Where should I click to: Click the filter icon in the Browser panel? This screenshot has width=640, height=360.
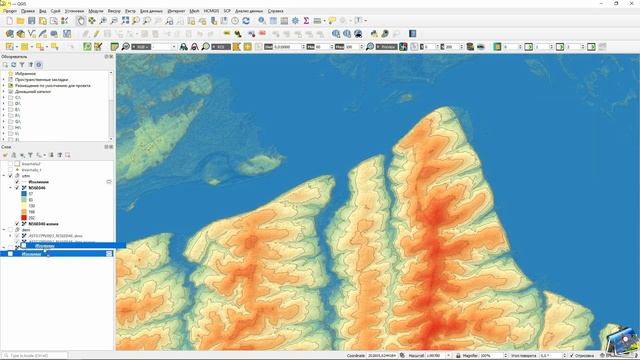point(22,65)
